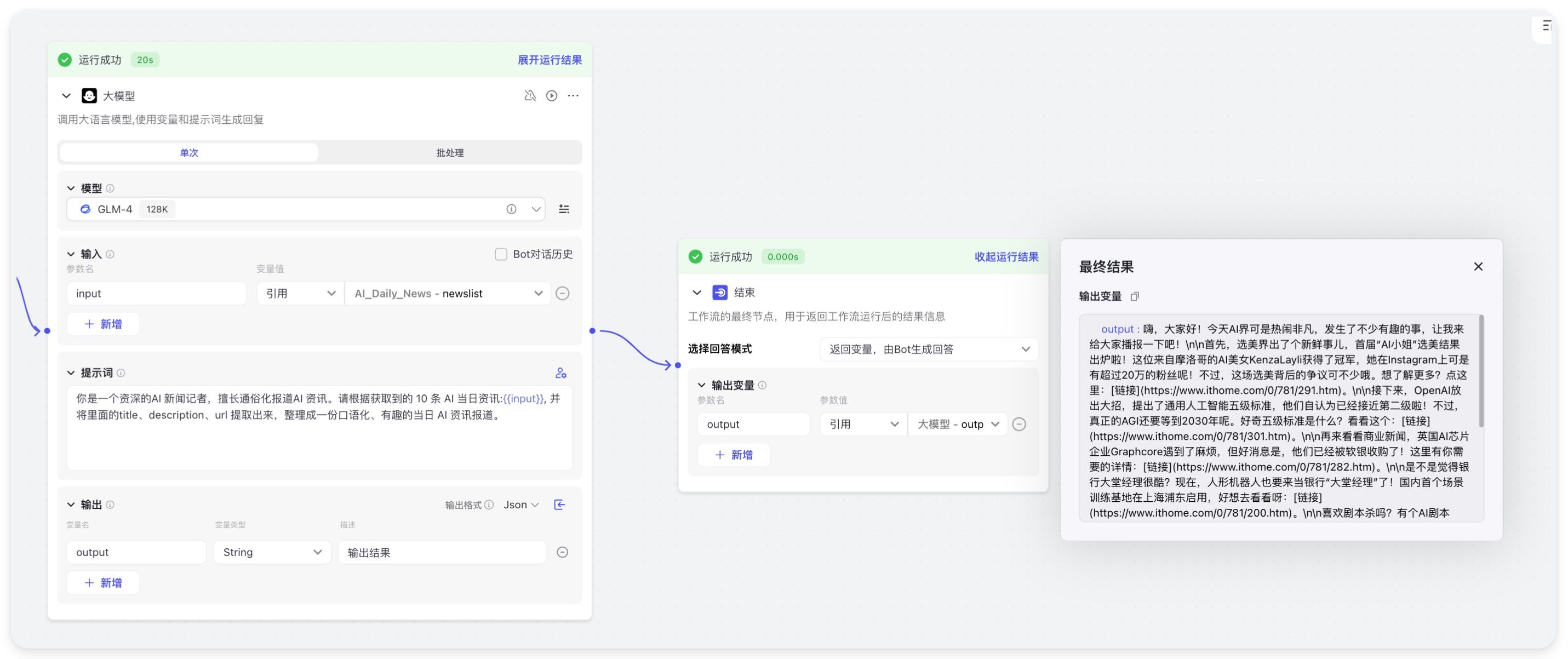Enable the Bot对话历史 checkbox
1568x659 pixels.
pos(501,254)
